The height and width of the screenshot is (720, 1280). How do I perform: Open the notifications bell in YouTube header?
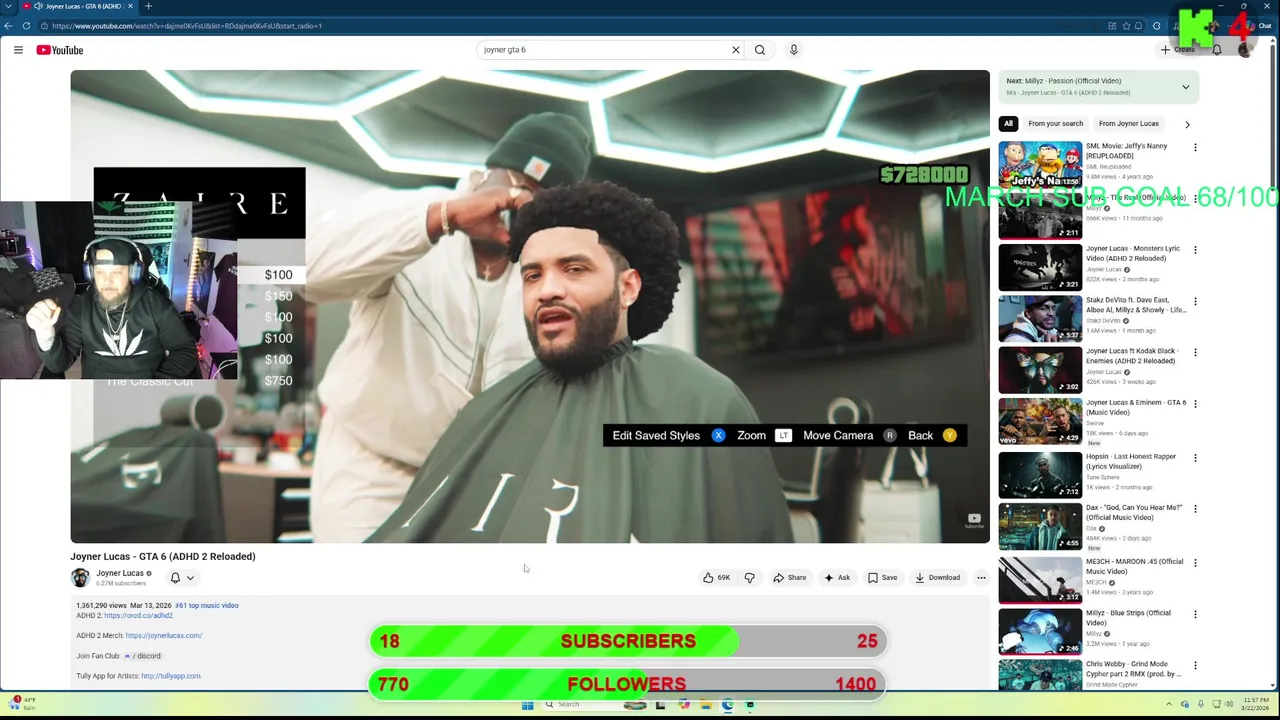[x=1217, y=50]
